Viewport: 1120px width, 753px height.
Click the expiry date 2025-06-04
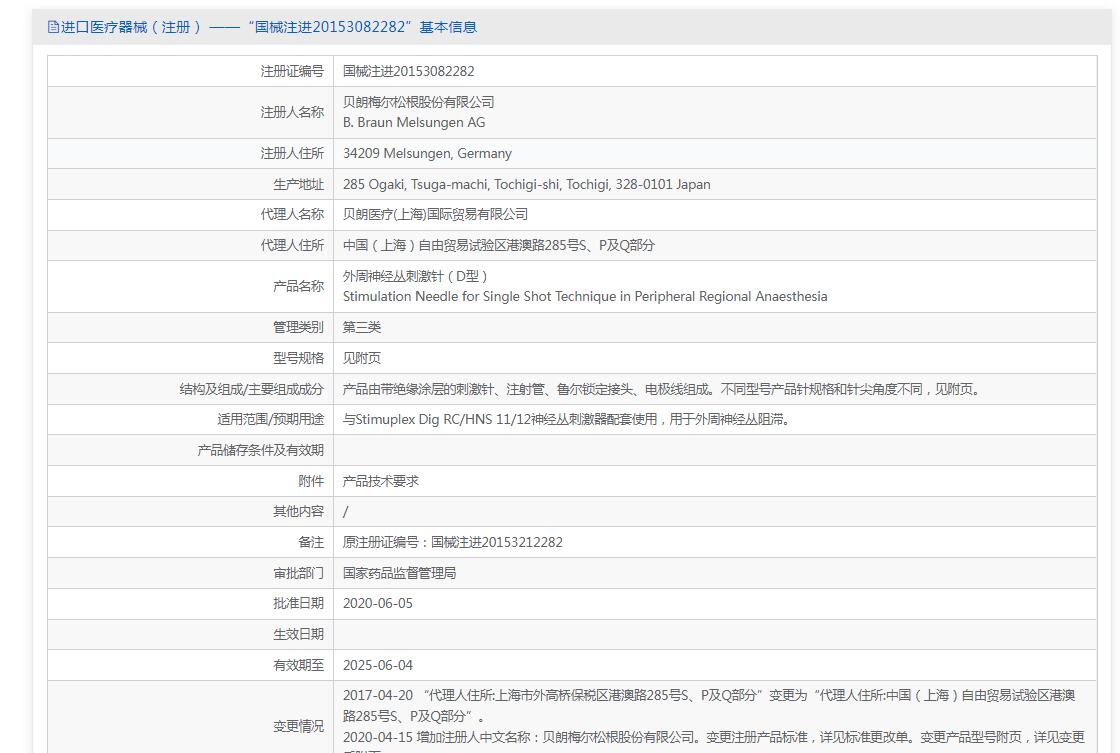coord(377,665)
